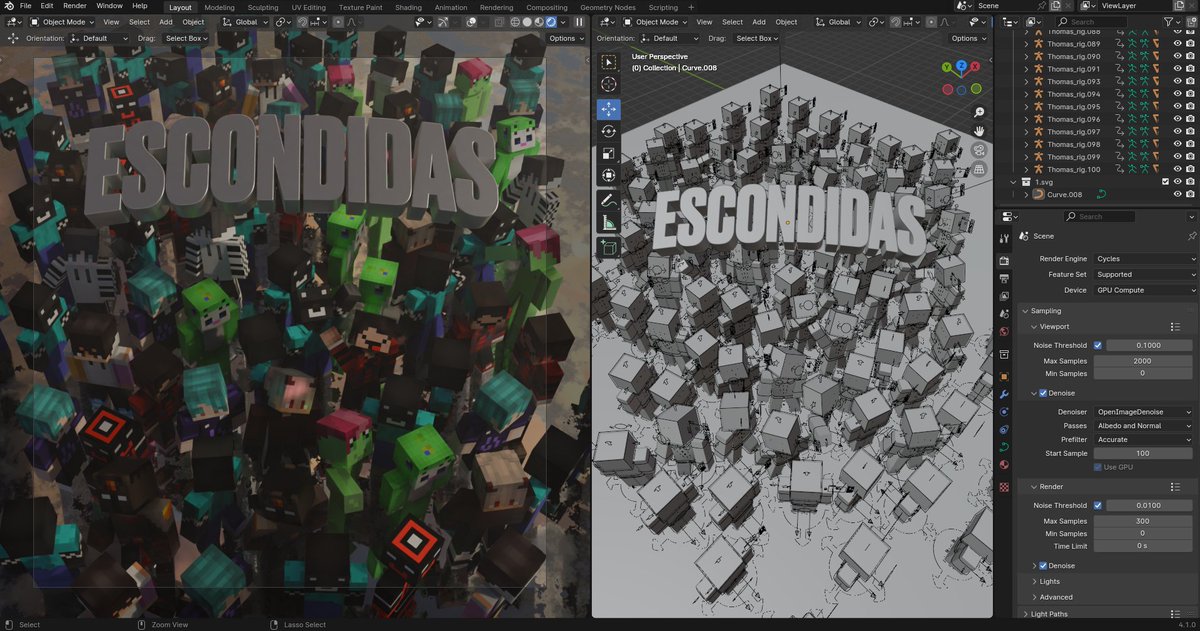Open the Render properties tab
The width and height of the screenshot is (1200, 631).
pyautogui.click(x=1004, y=262)
